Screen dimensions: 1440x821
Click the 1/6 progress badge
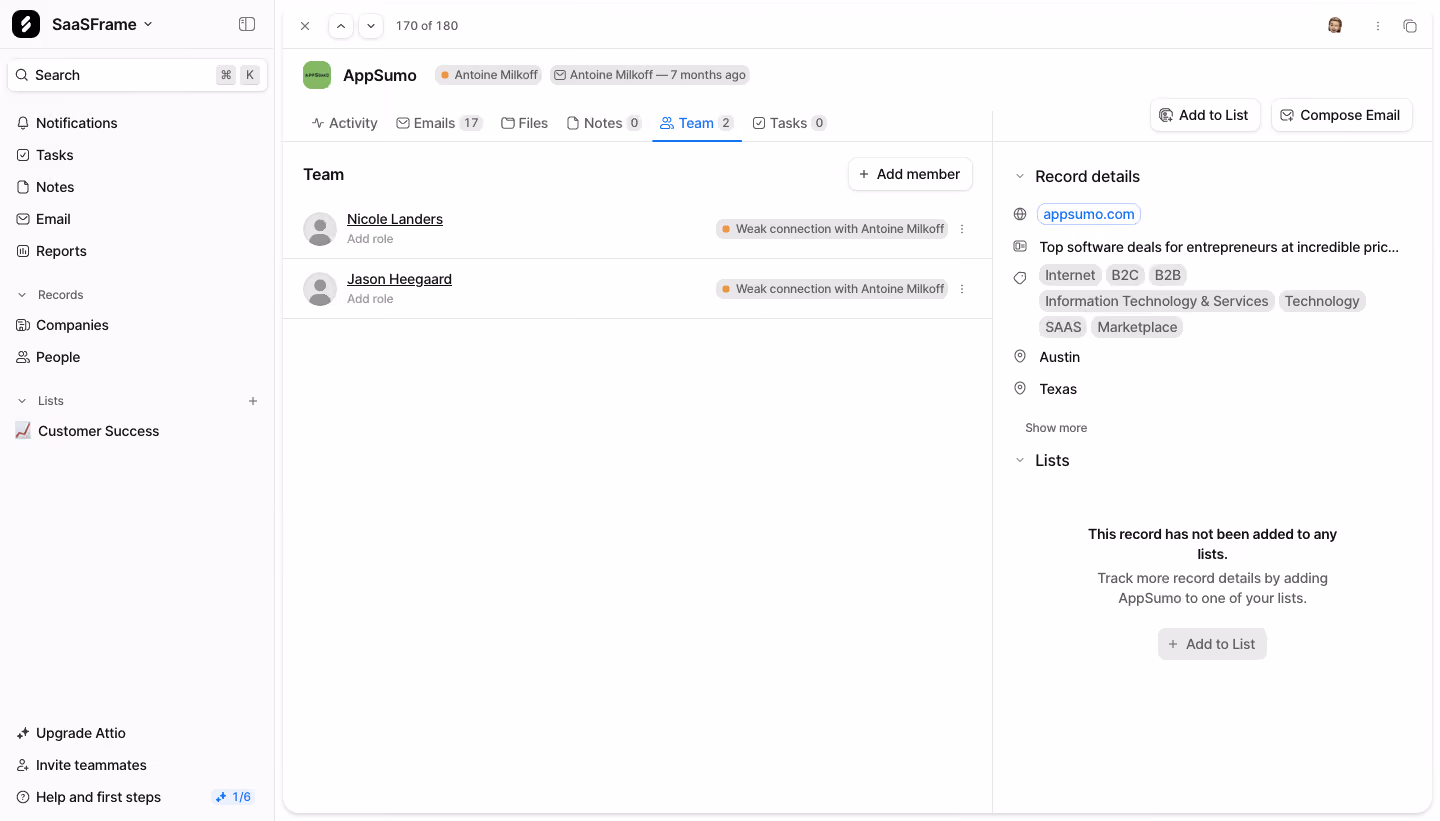click(x=233, y=797)
